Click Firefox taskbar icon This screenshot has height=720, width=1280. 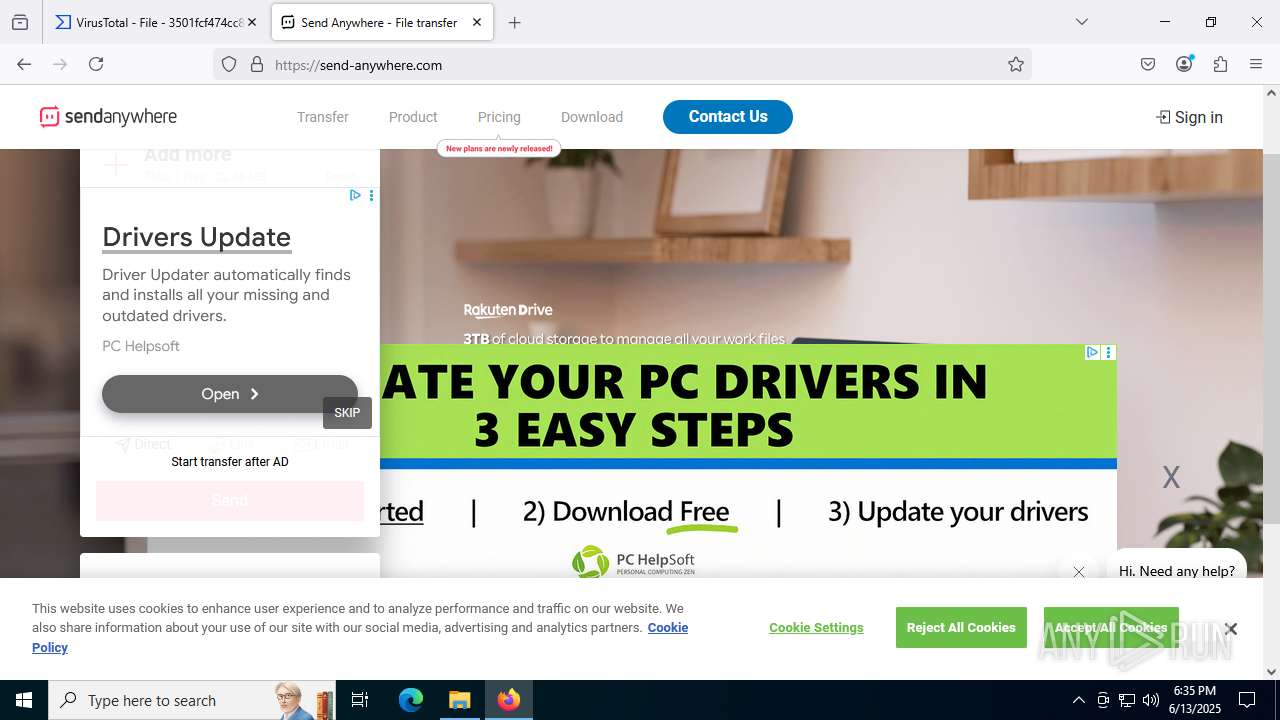click(x=508, y=700)
